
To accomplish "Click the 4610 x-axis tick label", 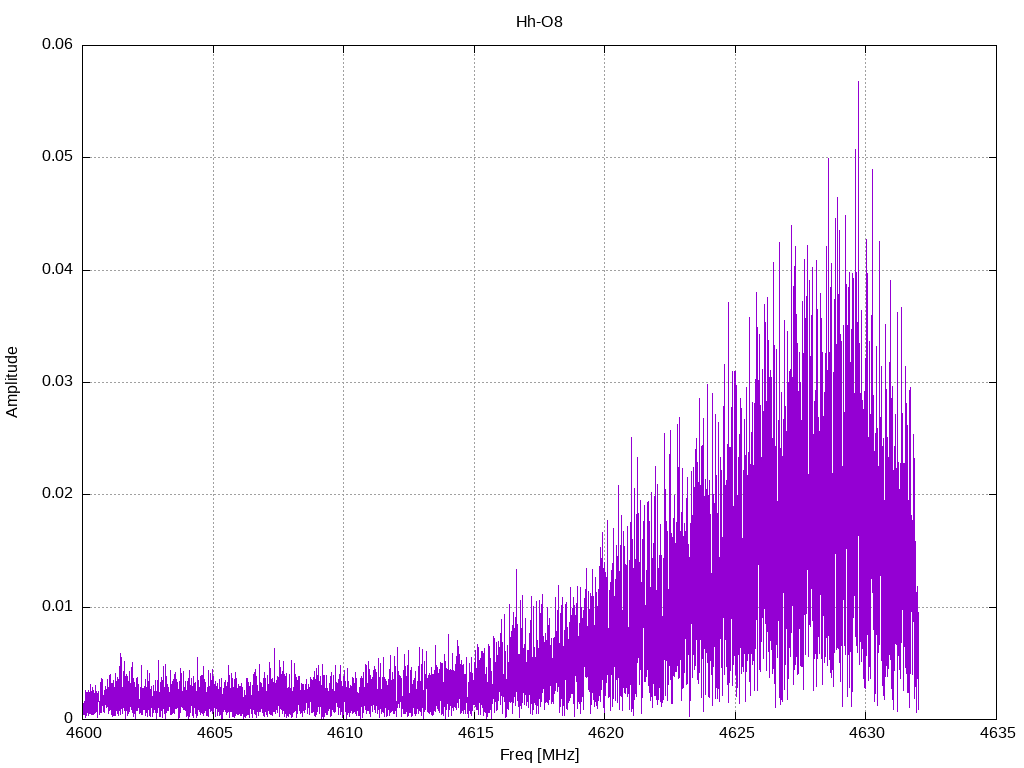I will pos(345,733).
